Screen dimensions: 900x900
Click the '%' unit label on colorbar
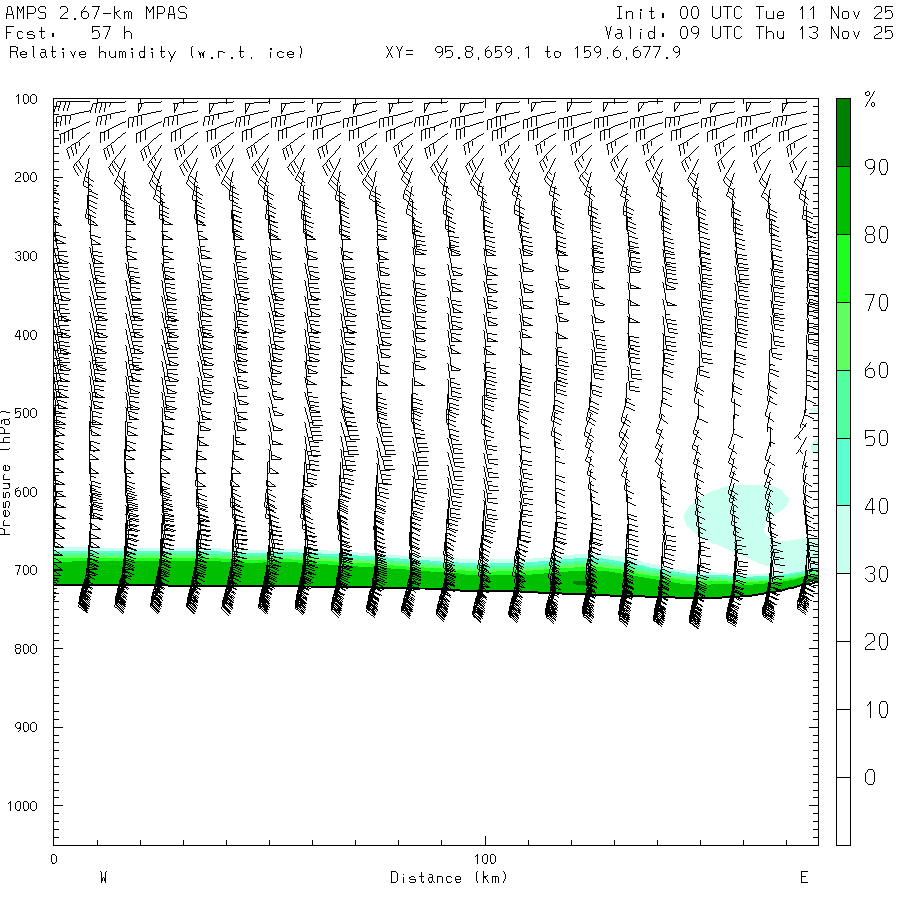pos(870,100)
